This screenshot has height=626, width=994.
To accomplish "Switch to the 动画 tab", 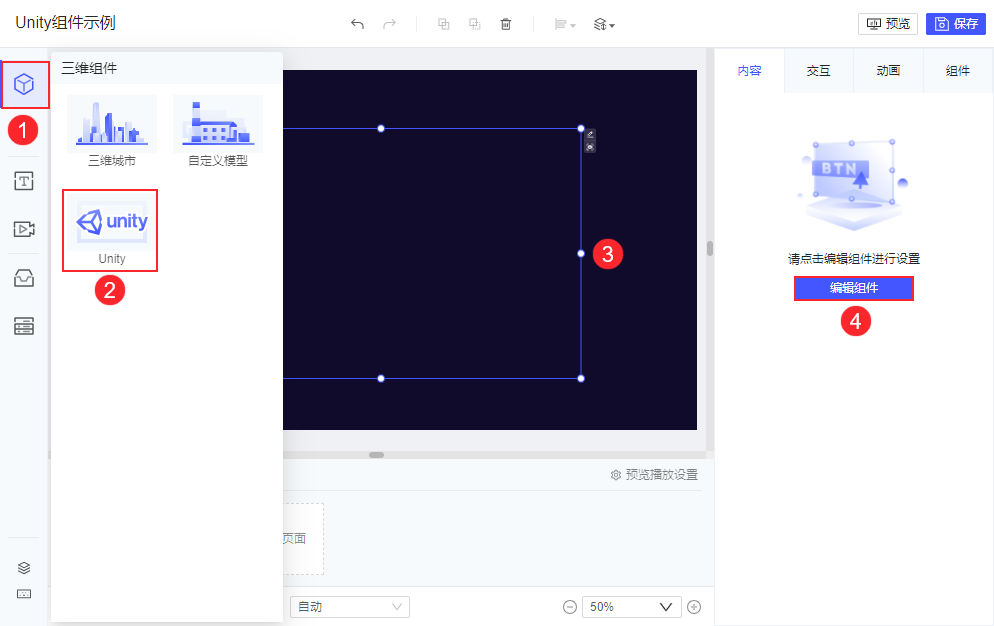I will coord(887,70).
